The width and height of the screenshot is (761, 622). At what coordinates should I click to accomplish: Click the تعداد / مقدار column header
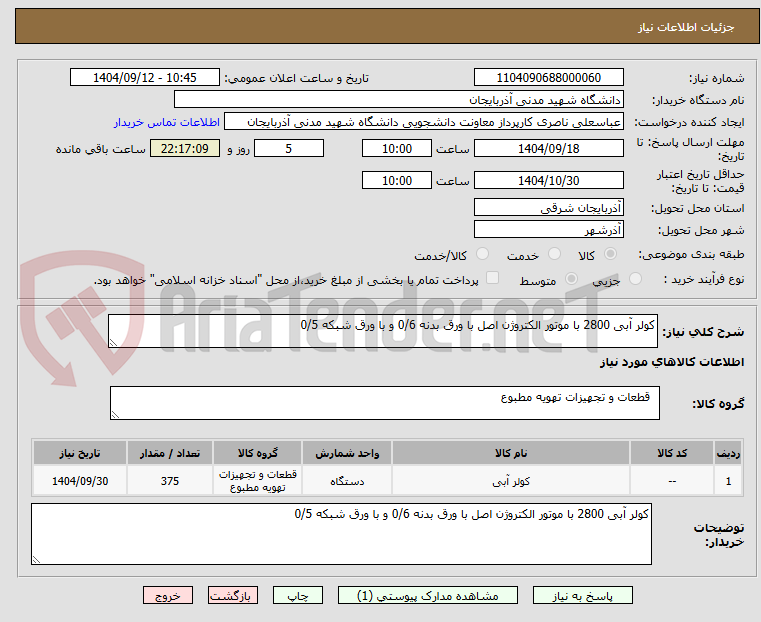tap(170, 453)
